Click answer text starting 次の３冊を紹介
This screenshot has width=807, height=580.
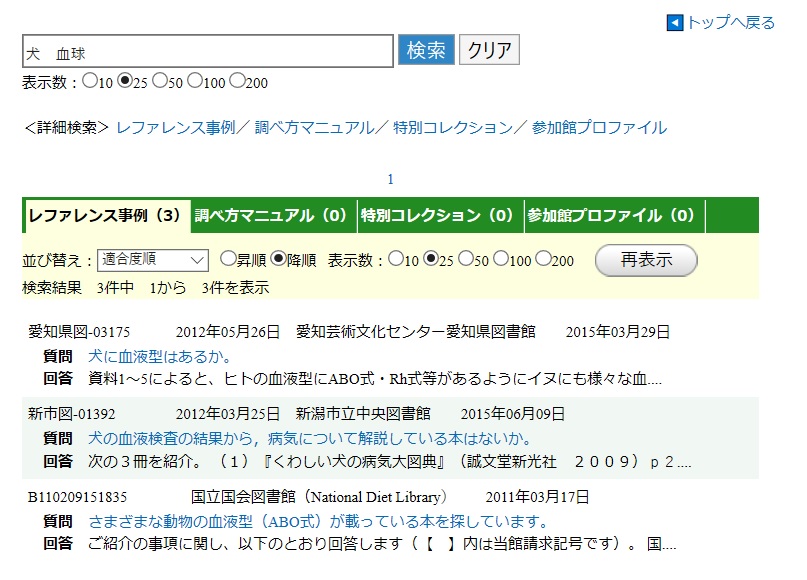[x=390, y=462]
